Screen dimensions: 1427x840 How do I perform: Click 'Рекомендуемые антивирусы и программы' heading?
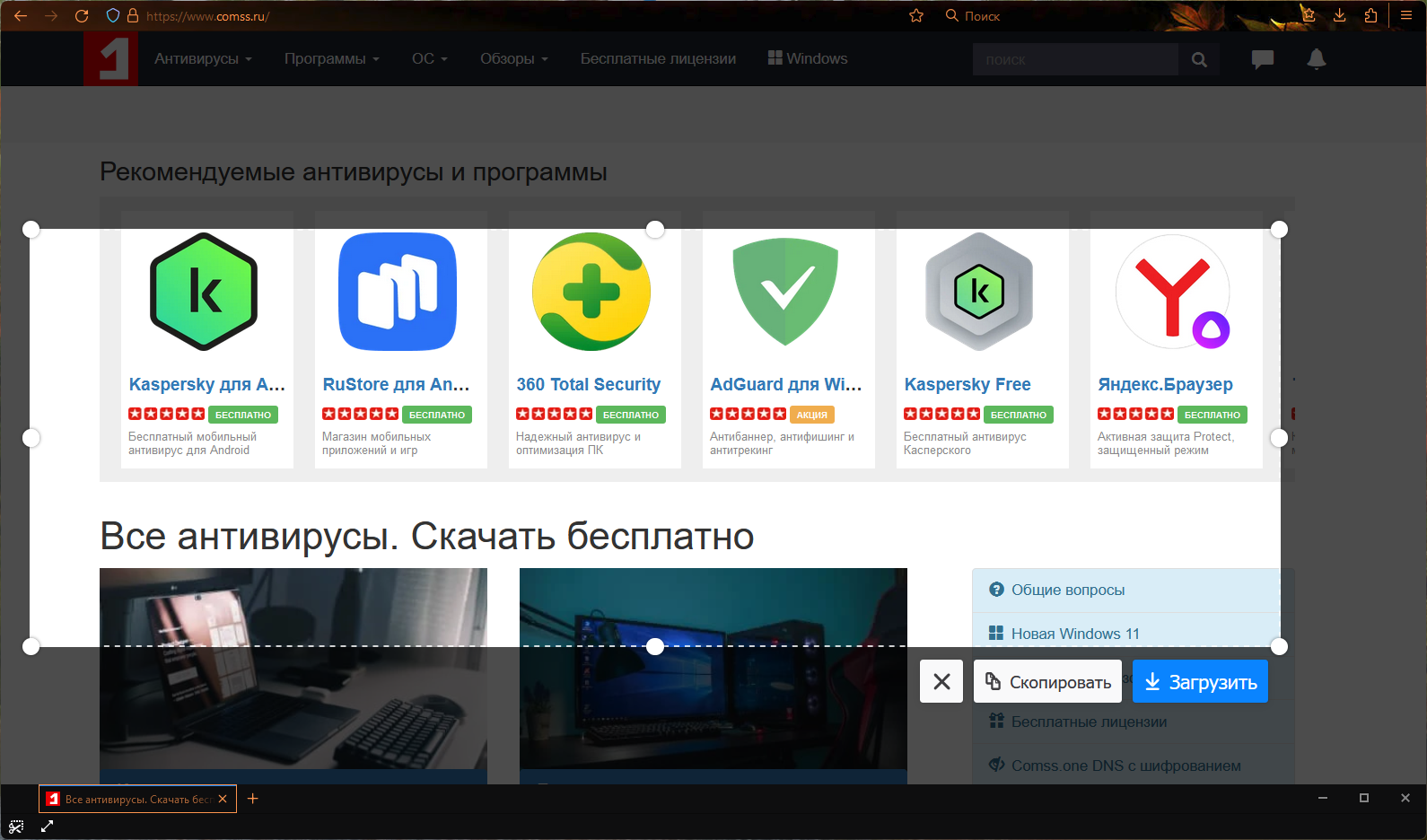point(354,171)
